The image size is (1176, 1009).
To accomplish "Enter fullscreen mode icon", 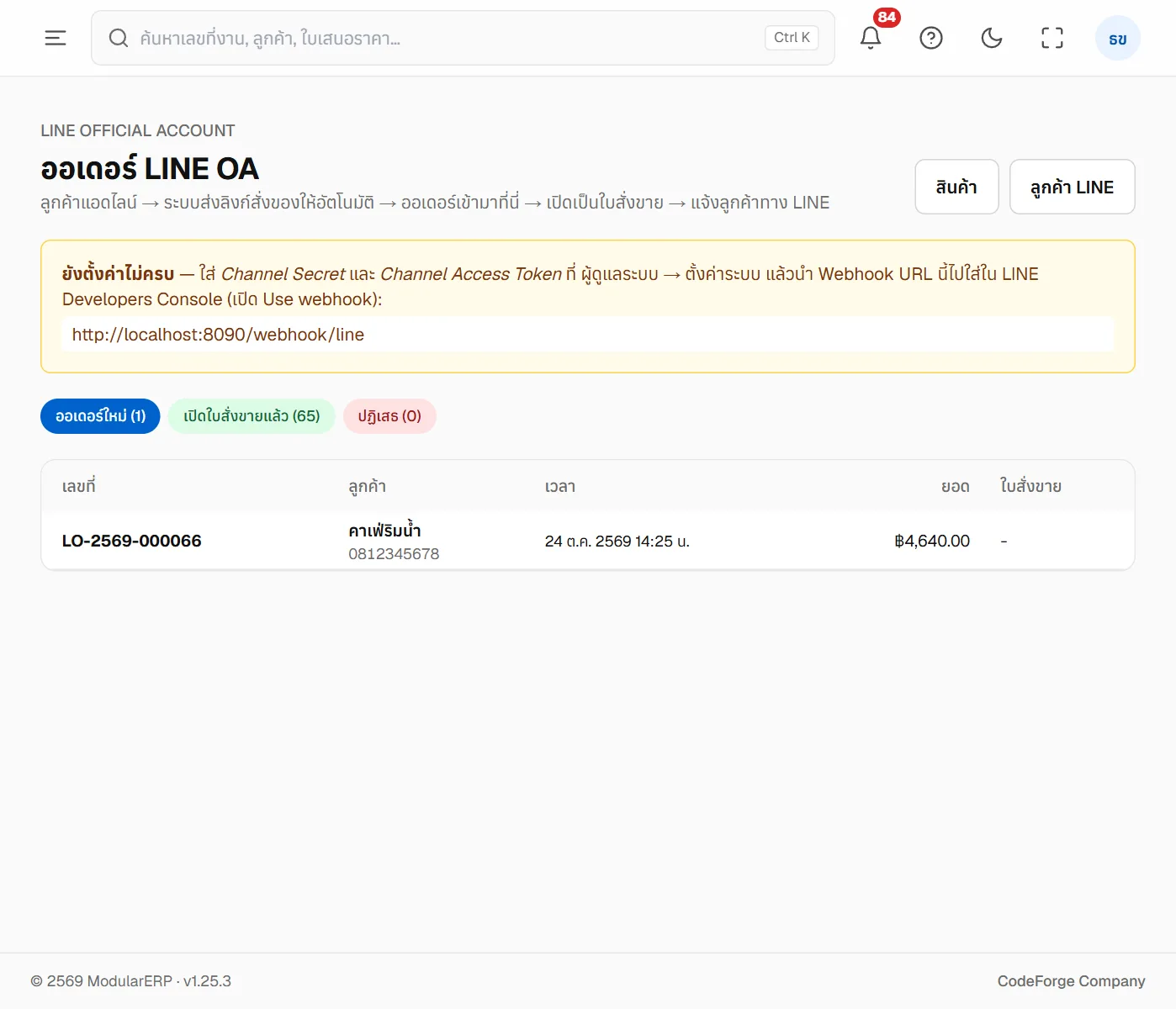I will coord(1052,38).
